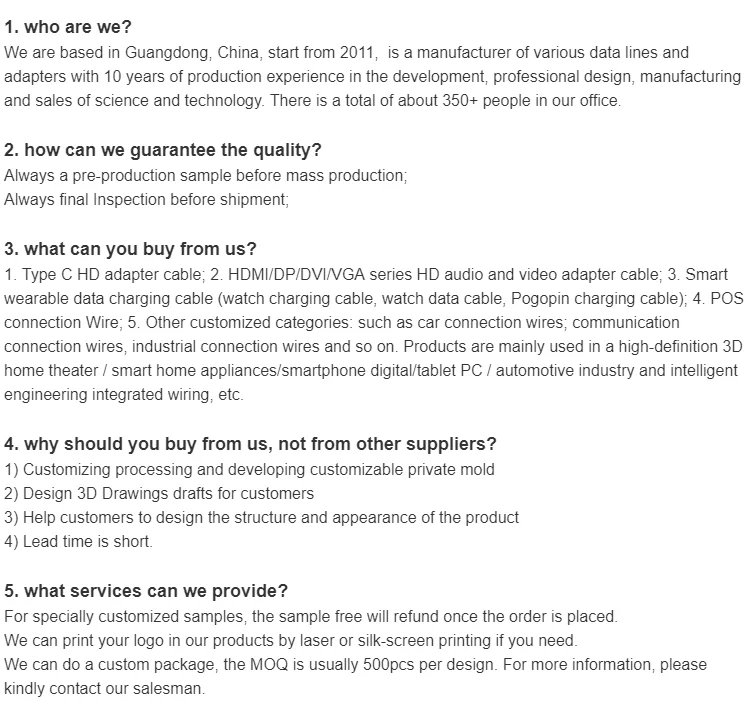This screenshot has height=702, width=750.
Task: Click the text "350+ people in our office"
Action: click(531, 100)
